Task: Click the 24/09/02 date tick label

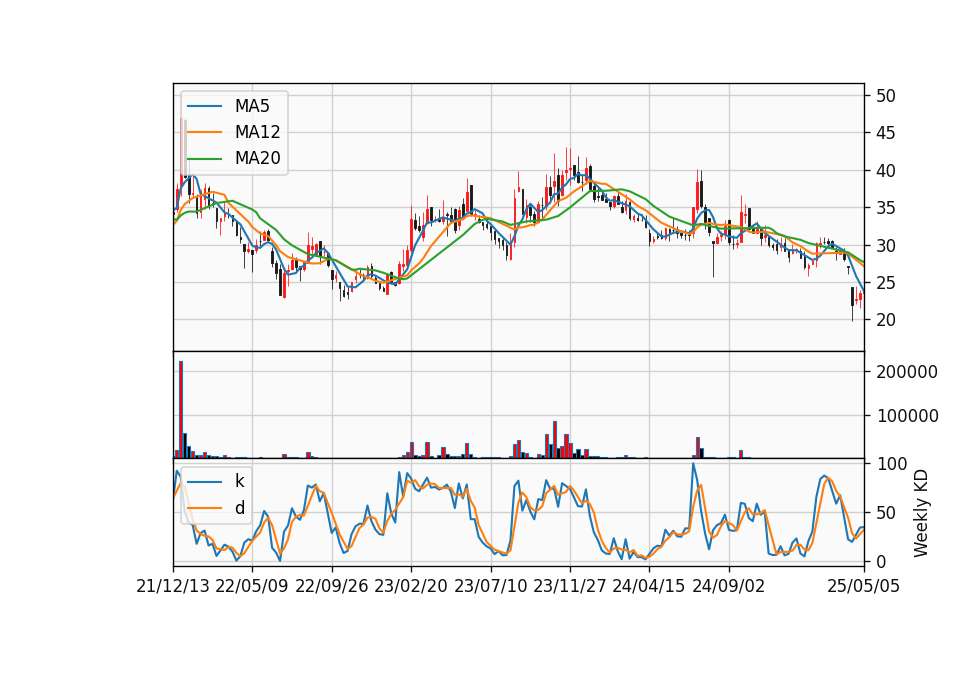Action: [729, 586]
